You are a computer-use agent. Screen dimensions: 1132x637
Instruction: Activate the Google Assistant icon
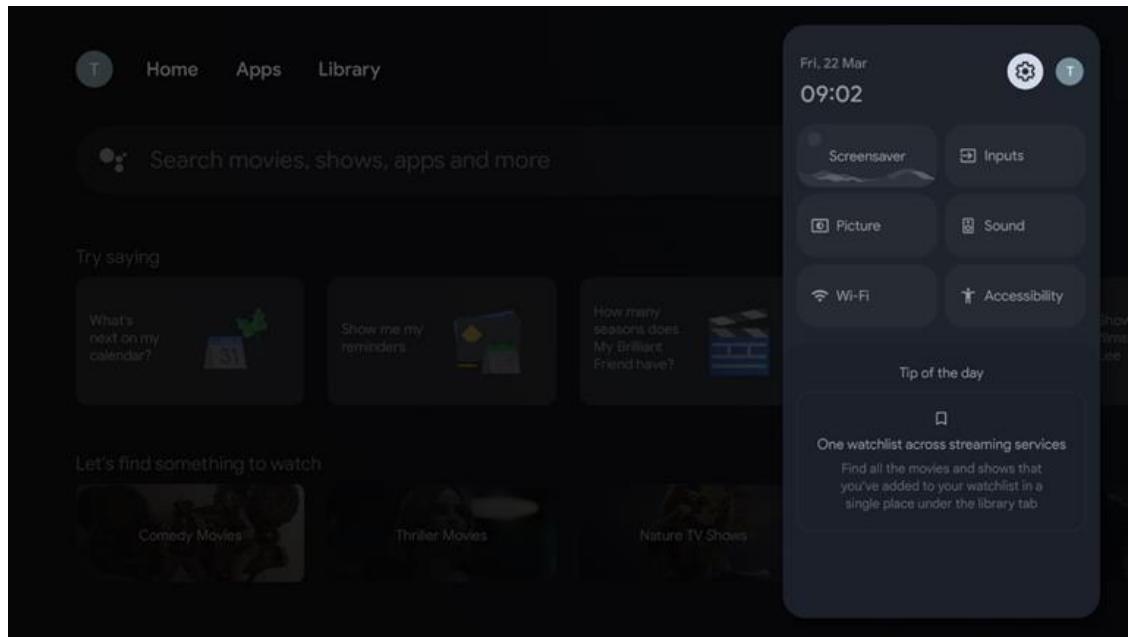[x=113, y=160]
